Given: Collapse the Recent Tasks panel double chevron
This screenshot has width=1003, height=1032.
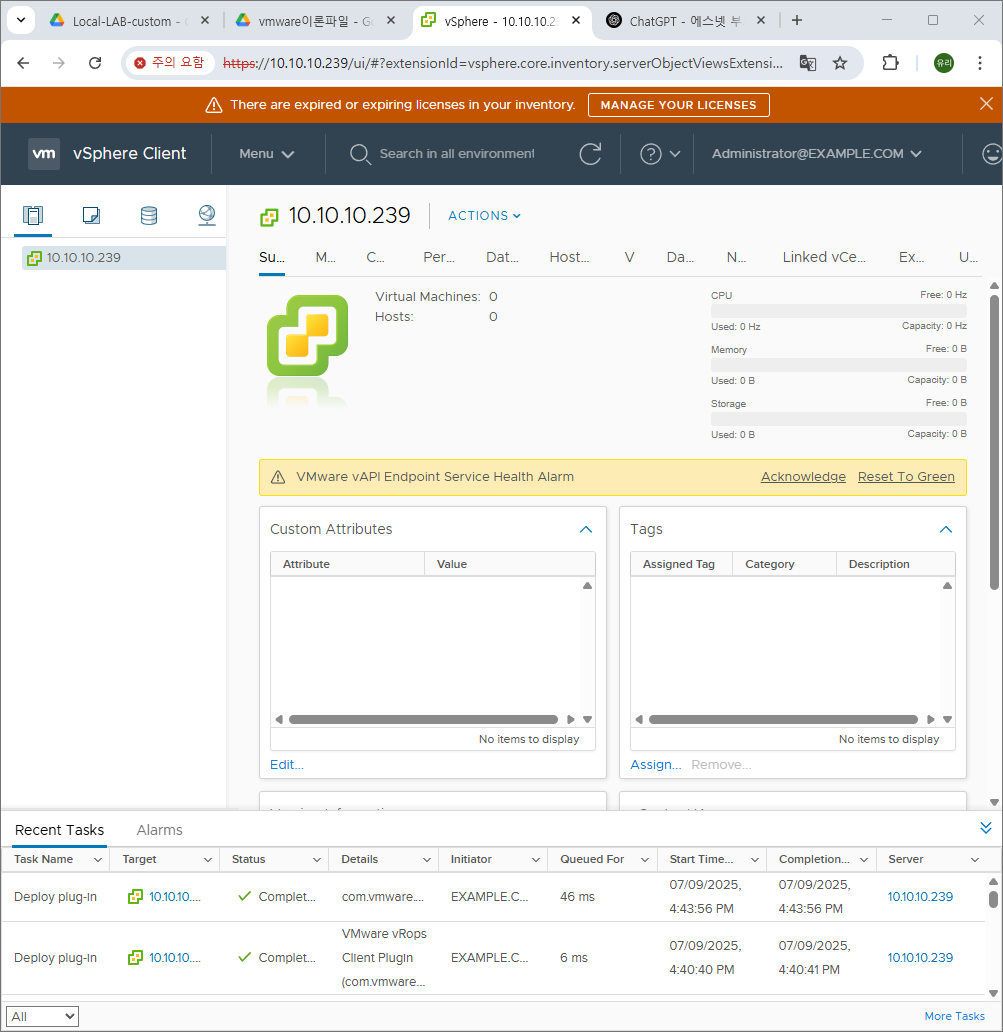Looking at the screenshot, I should [x=986, y=828].
